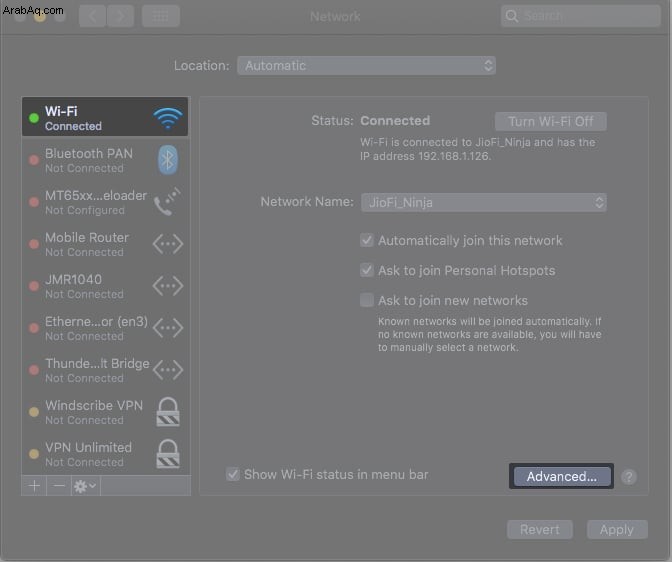Click the arrows icon for Thunde...lt Bridge
This screenshot has height=562, width=672.
[x=168, y=370]
